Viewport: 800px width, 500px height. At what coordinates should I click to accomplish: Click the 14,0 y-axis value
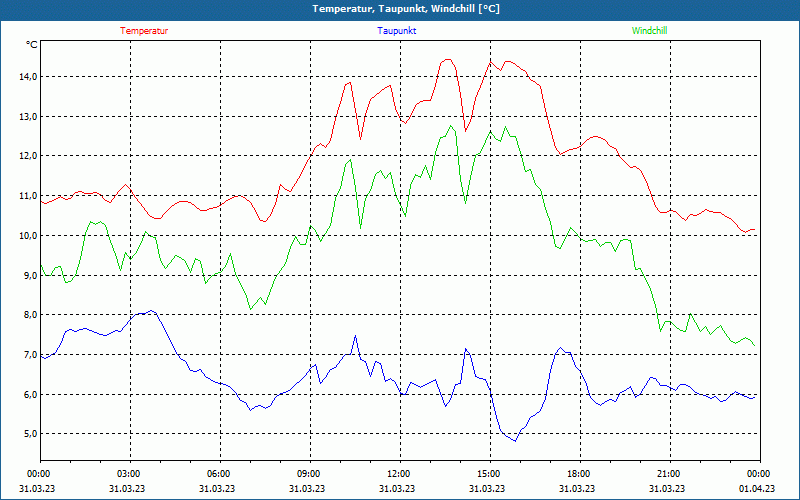click(28, 77)
